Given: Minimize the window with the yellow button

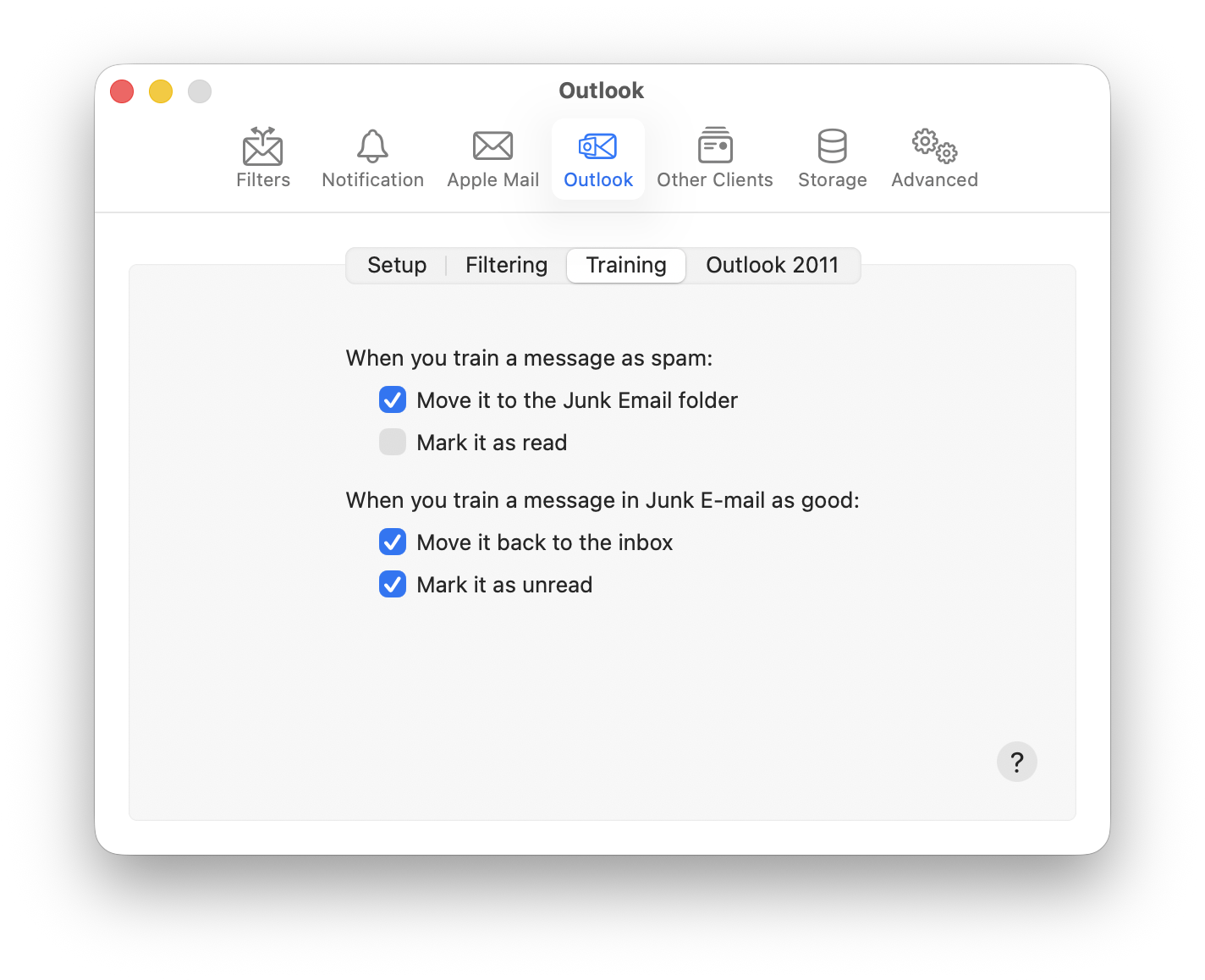Looking at the screenshot, I should click(x=161, y=91).
